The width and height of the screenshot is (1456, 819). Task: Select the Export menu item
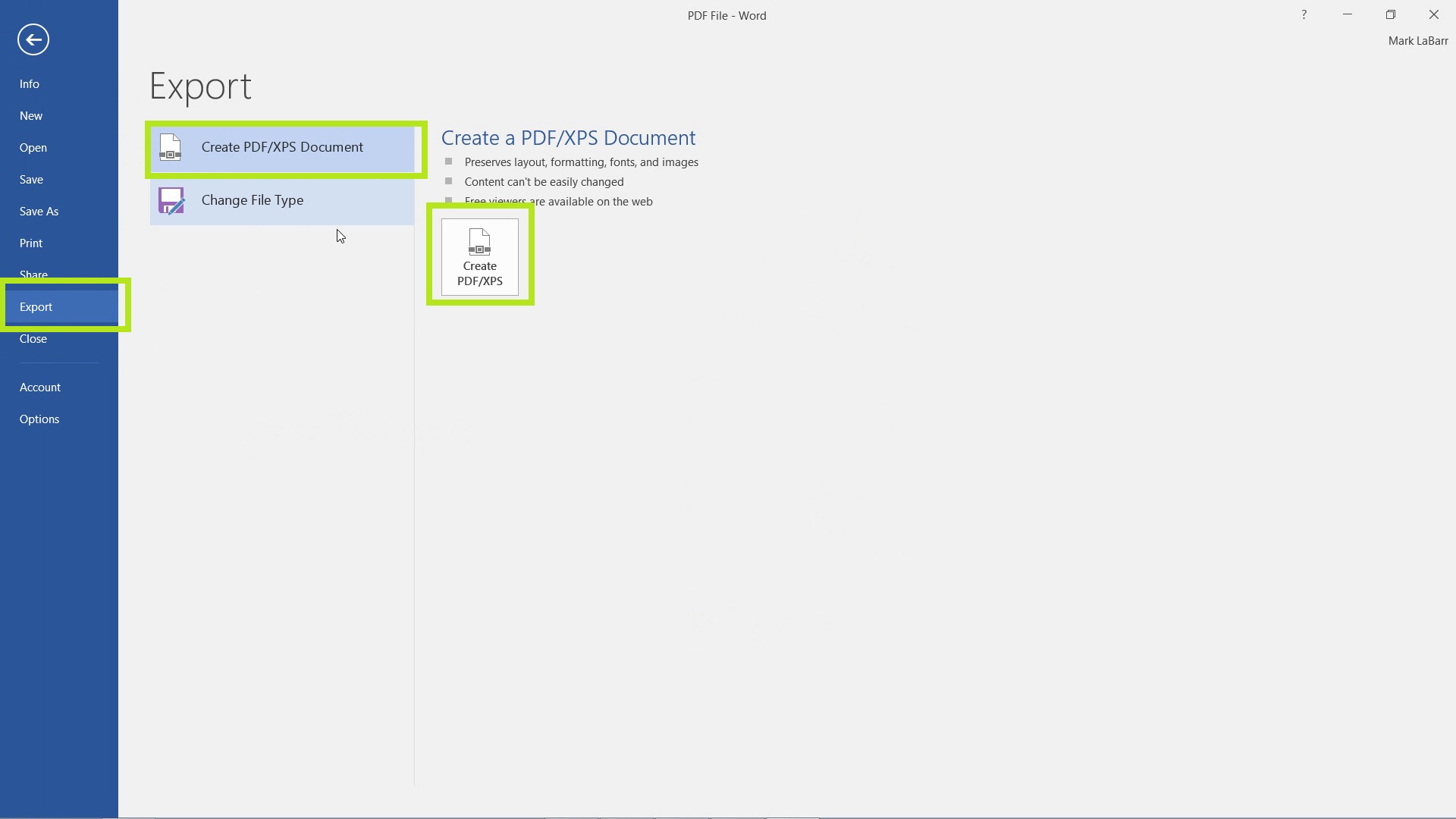35,306
